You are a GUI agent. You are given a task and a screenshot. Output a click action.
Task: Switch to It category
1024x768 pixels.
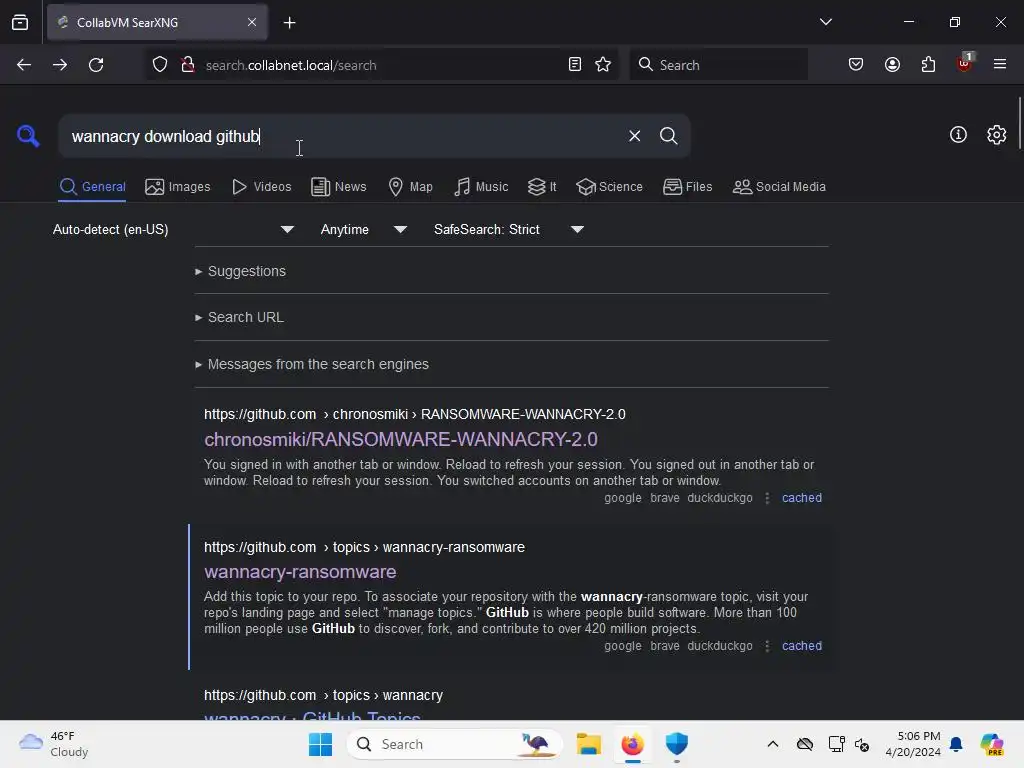pyautogui.click(x=542, y=187)
